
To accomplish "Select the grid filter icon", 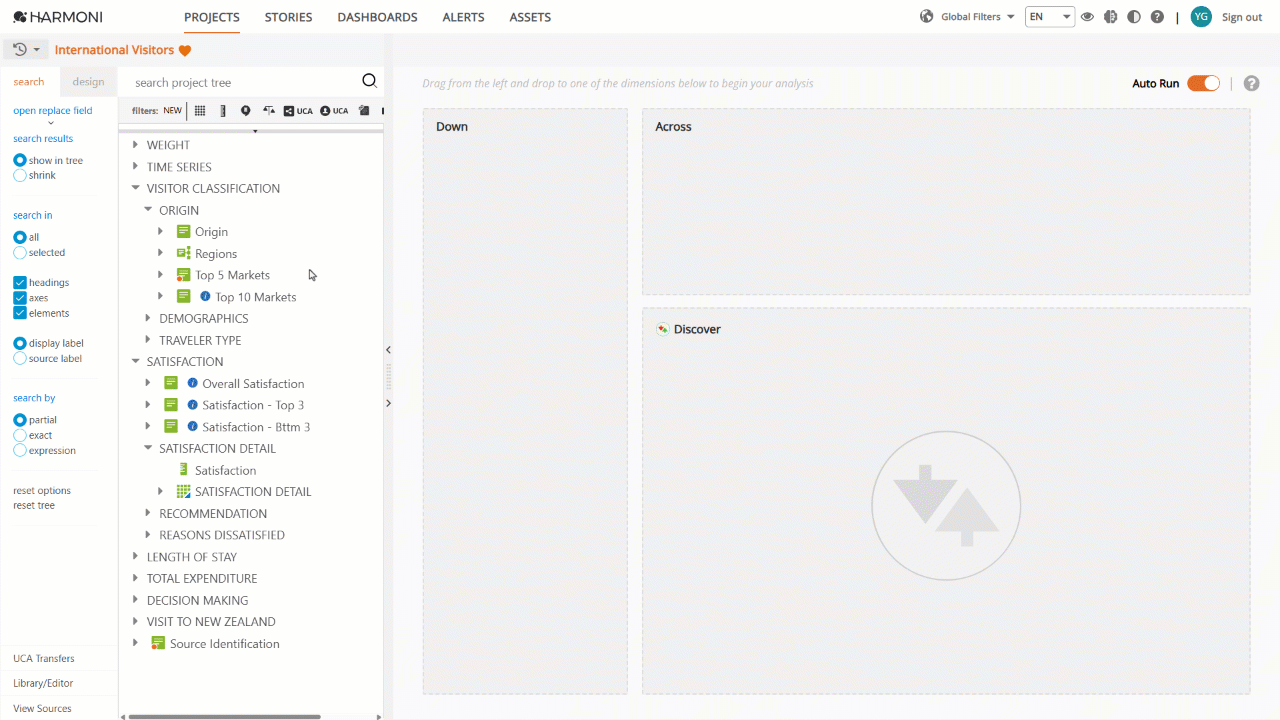I will click(x=200, y=111).
